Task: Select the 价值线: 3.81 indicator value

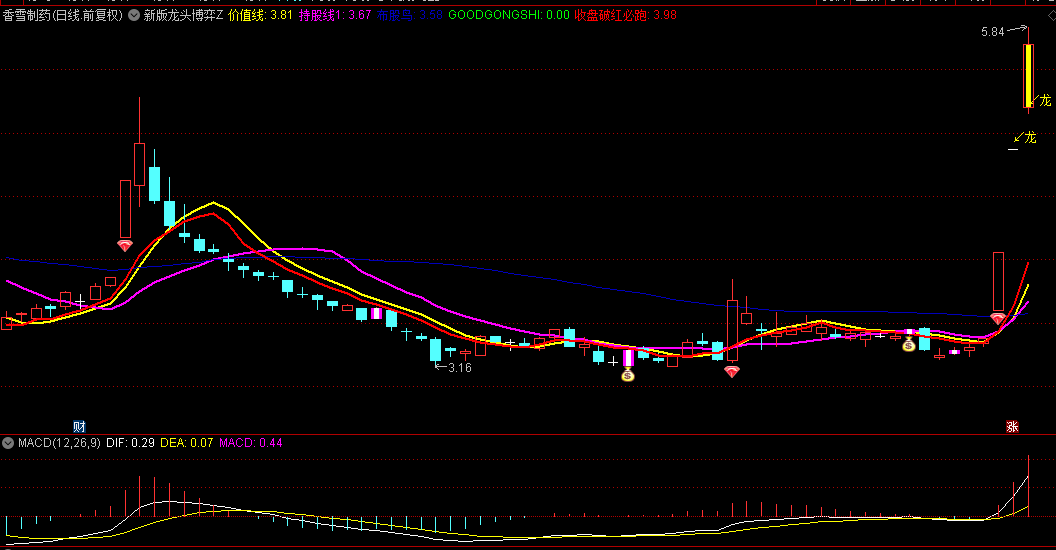Action: pyautogui.click(x=261, y=15)
